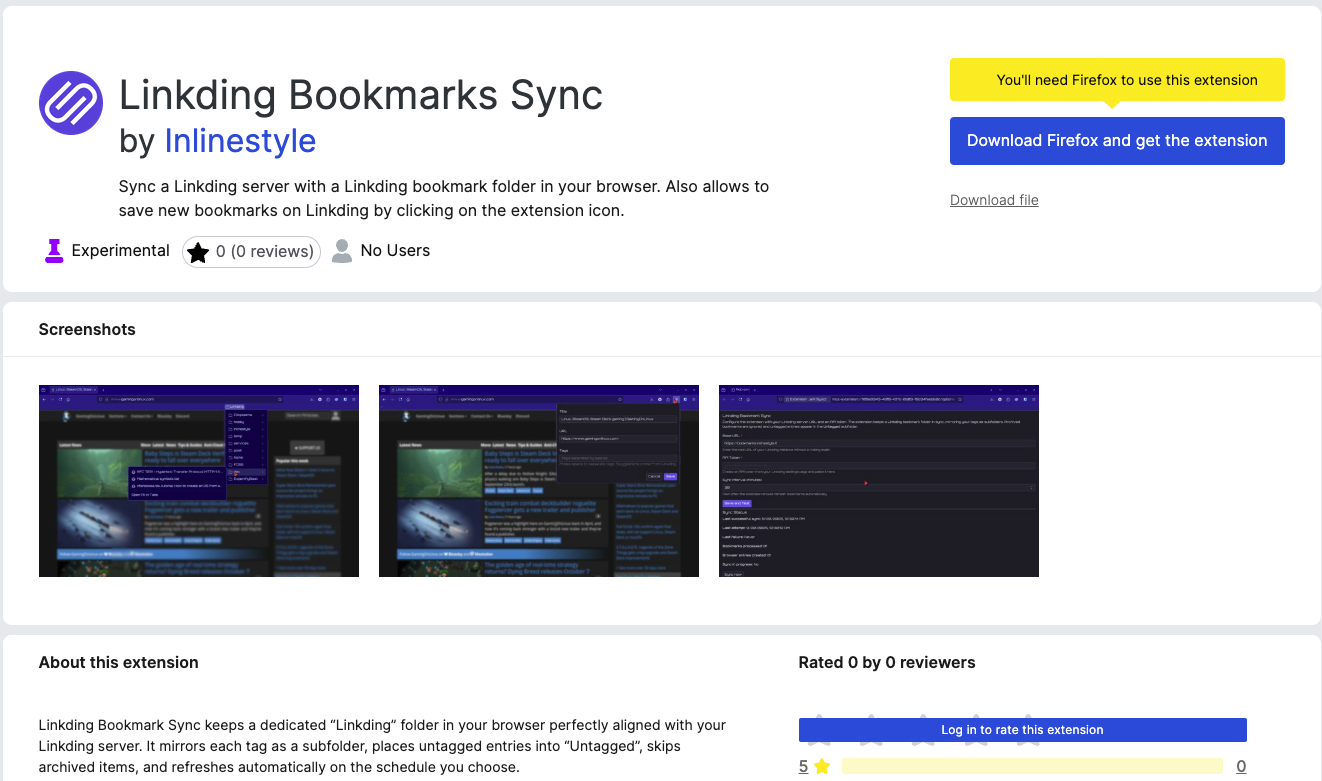Click the Linkding Bookmarks Sync logo icon
Viewport: 1322px width, 781px height.
[x=71, y=103]
